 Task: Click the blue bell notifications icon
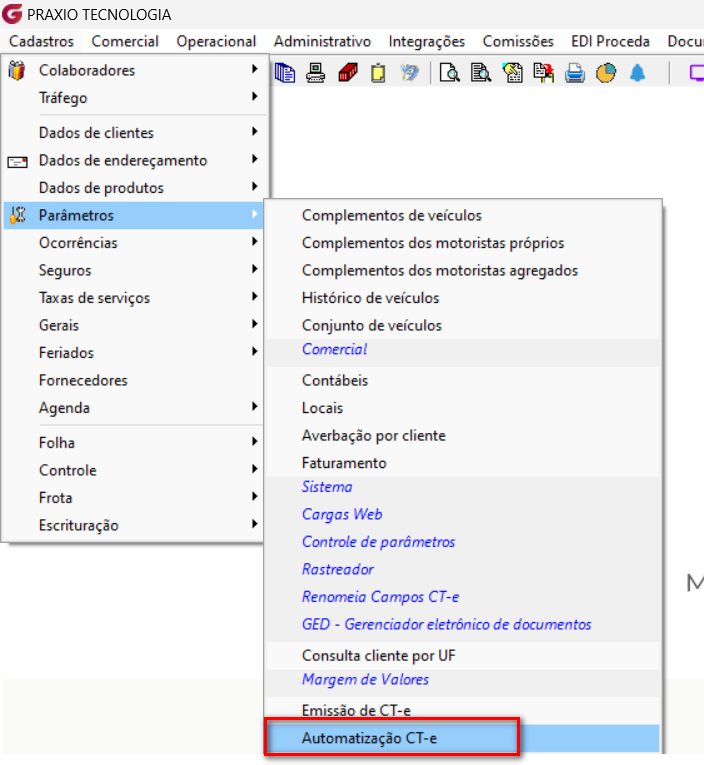637,74
